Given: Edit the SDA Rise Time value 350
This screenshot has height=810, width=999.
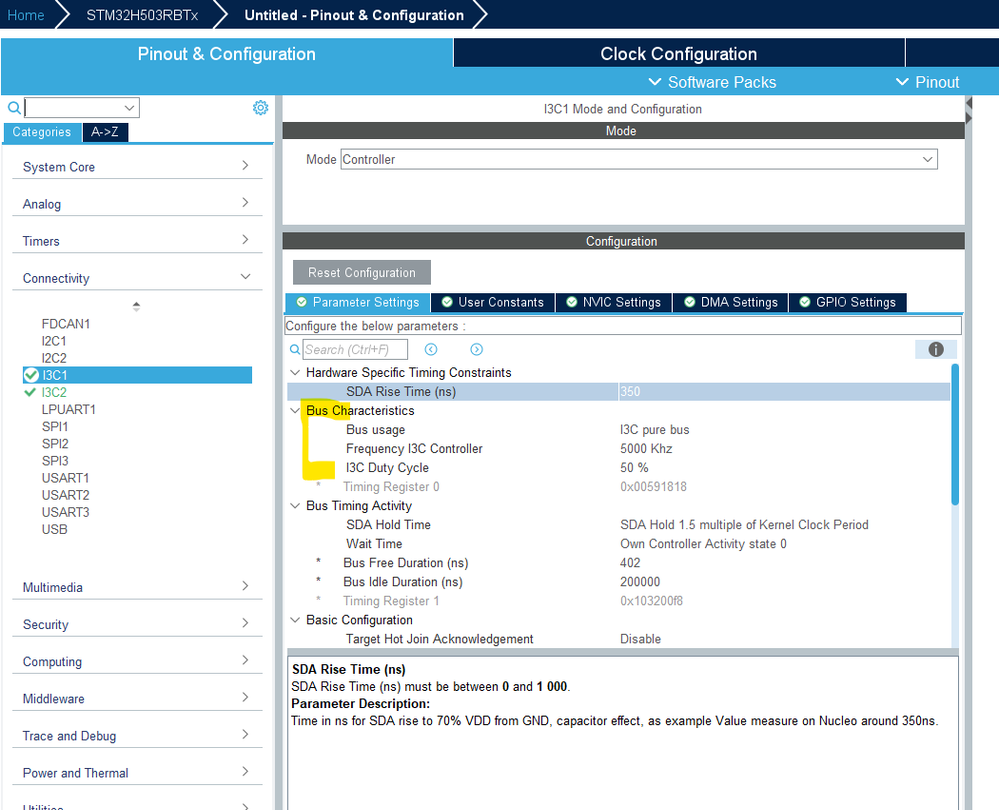Looking at the screenshot, I should click(x=784, y=391).
